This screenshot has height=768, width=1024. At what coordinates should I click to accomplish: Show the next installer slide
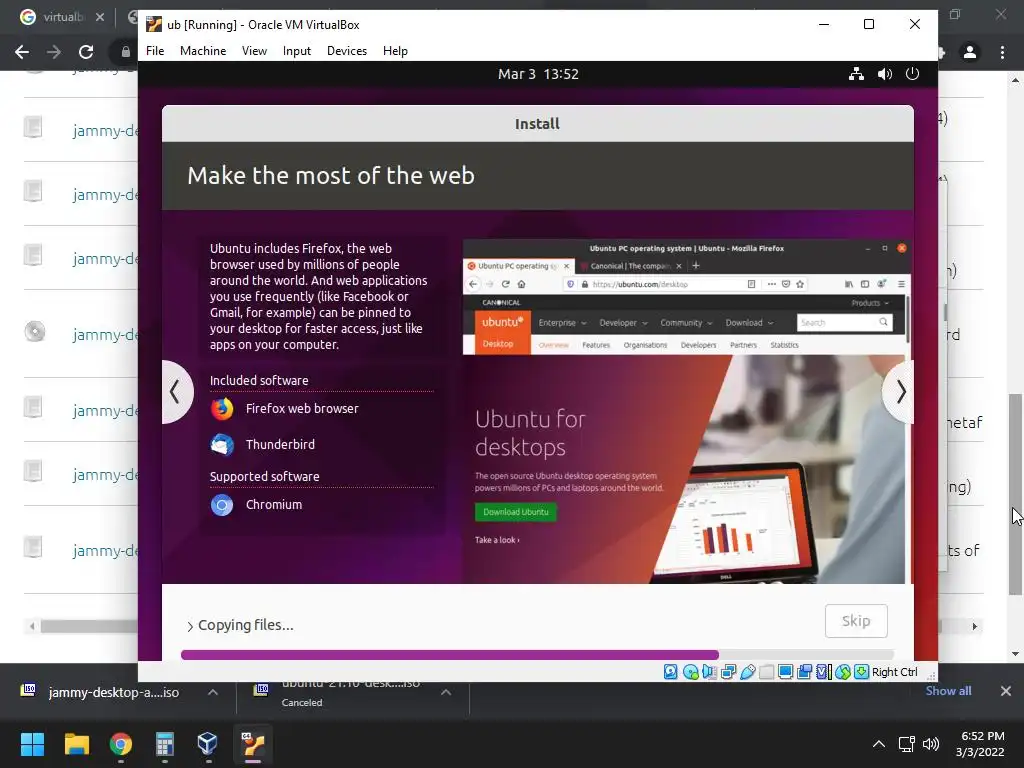[x=899, y=392]
